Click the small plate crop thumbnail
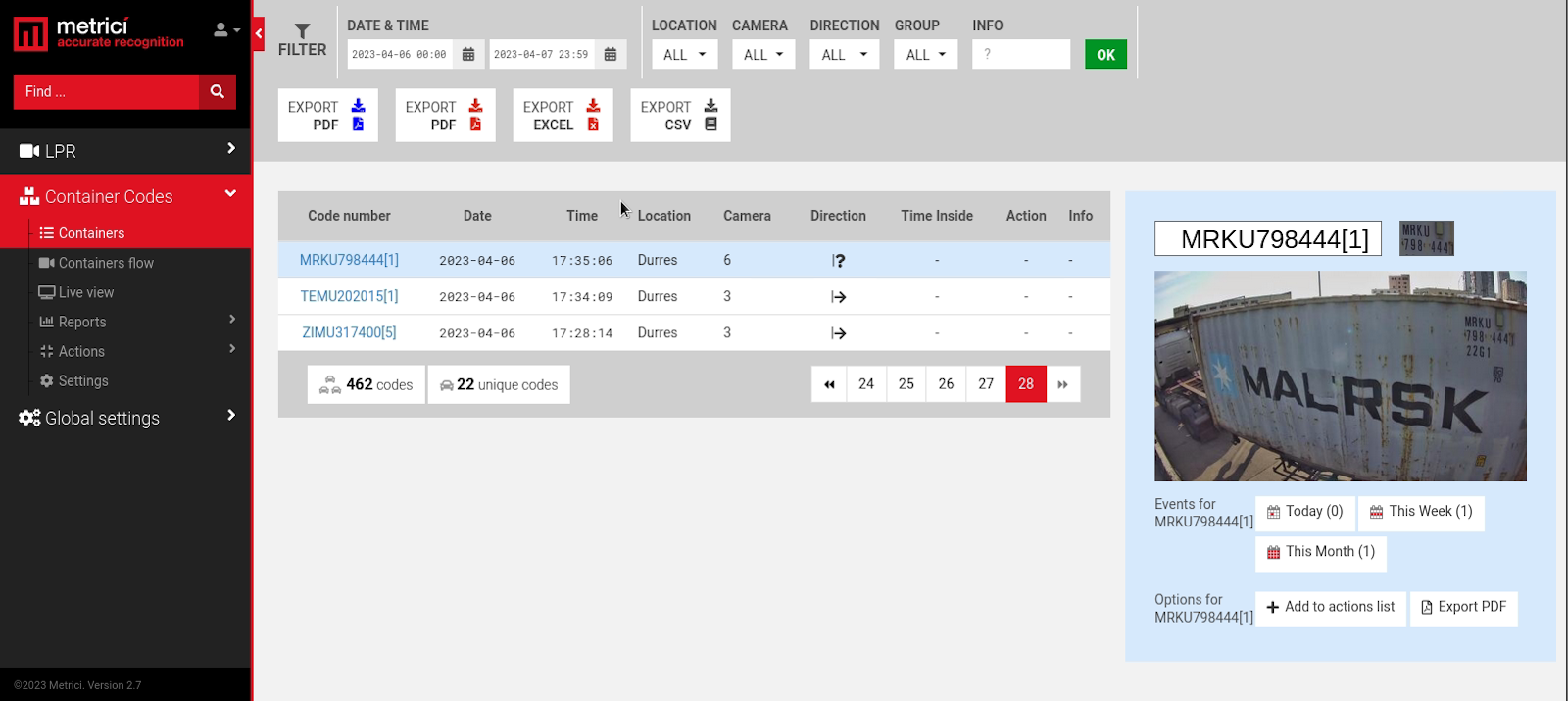Viewport: 1568px width, 701px height. coord(1426,238)
